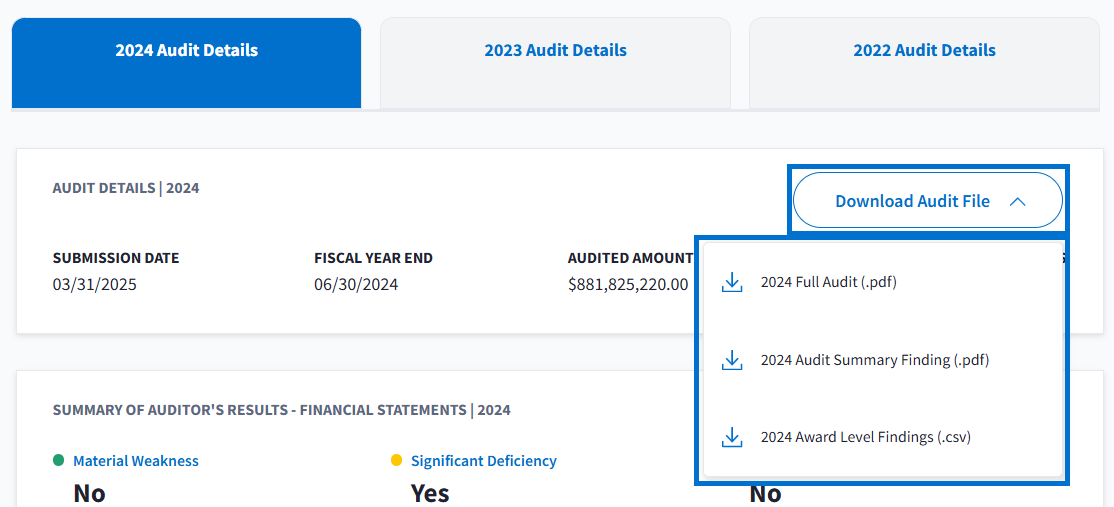Open the 2022 Audit Details tab
This screenshot has width=1114, height=507.
[x=924, y=51]
